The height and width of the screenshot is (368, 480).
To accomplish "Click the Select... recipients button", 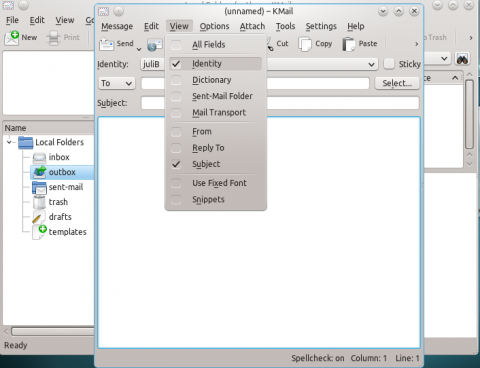I will [x=397, y=83].
